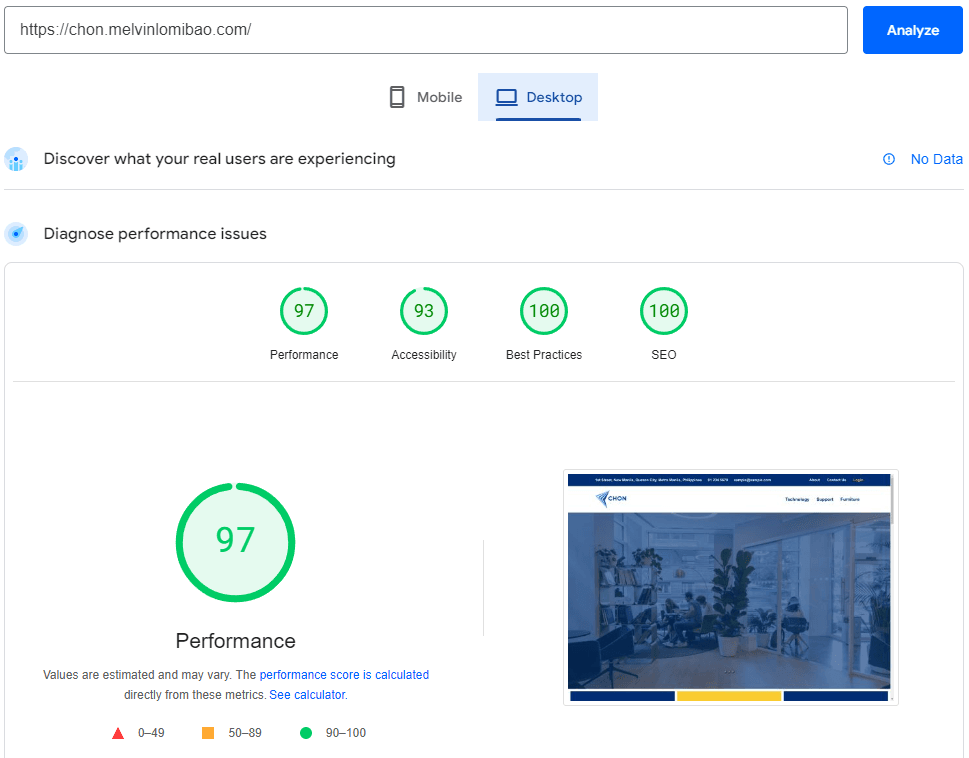Select the Desktop tab
The image size is (969, 758).
click(538, 97)
